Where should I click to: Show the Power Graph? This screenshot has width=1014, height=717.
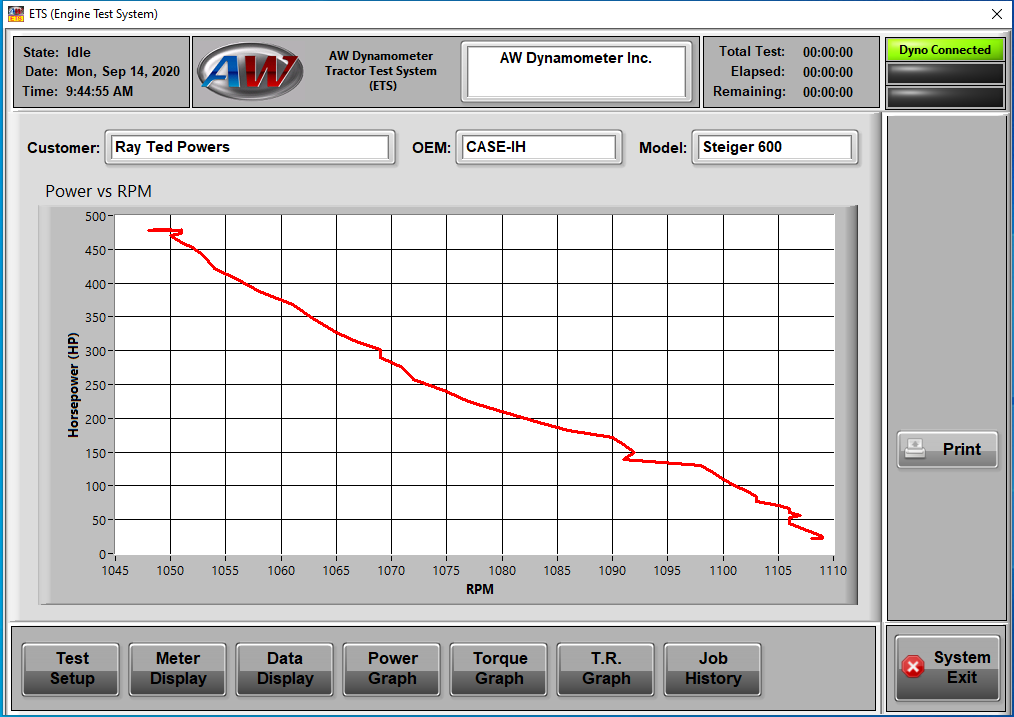(x=392, y=668)
